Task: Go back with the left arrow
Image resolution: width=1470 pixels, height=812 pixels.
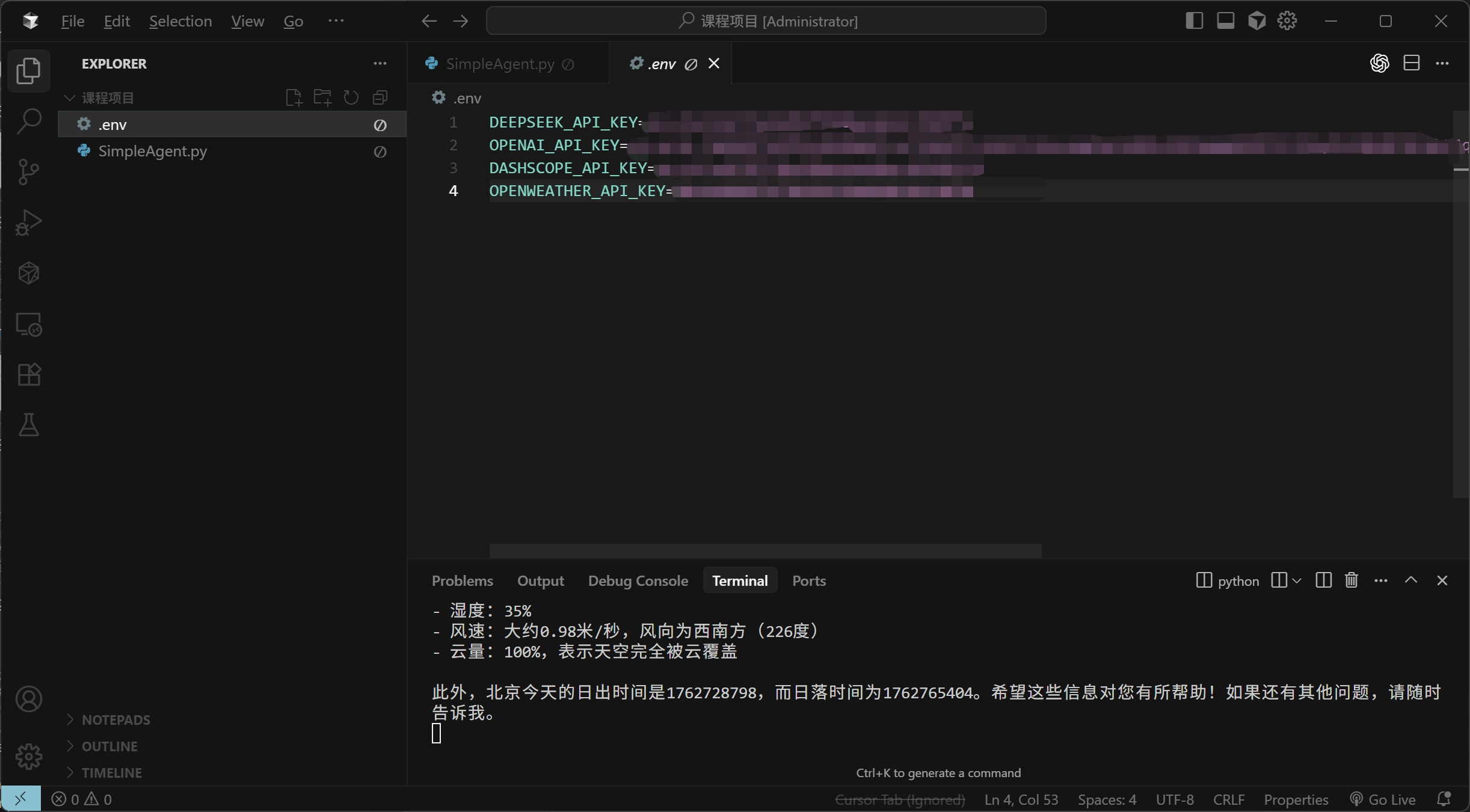Action: pyautogui.click(x=429, y=22)
